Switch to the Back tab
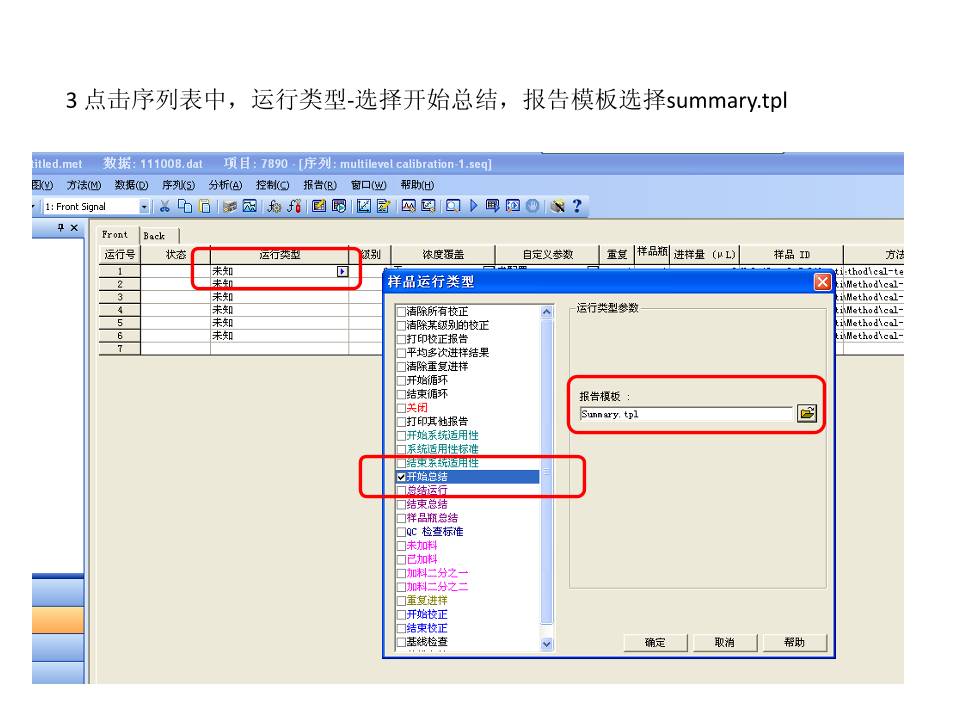 coord(154,236)
